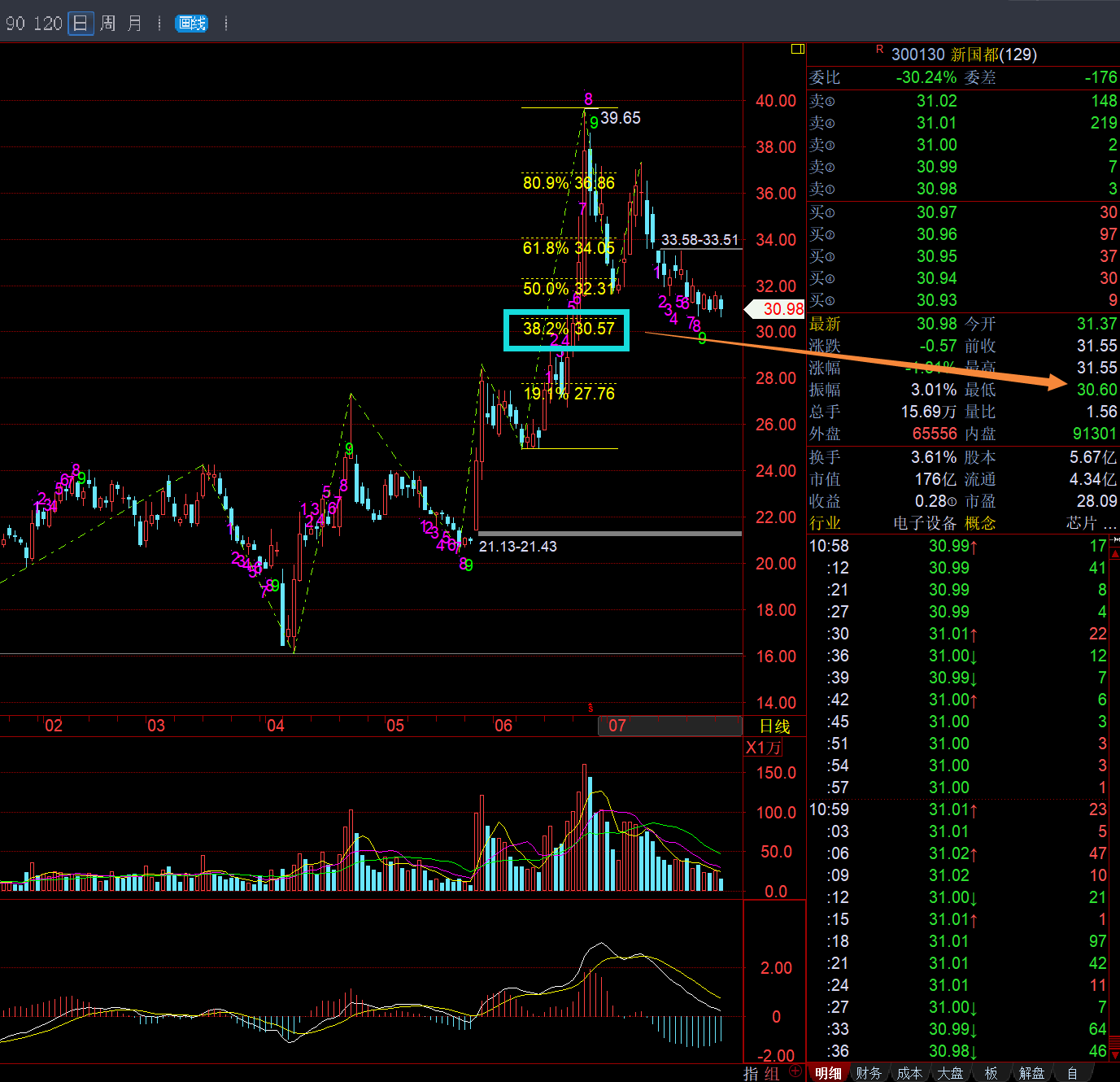Switch chart to weekly (周) period

pyautogui.click(x=107, y=24)
